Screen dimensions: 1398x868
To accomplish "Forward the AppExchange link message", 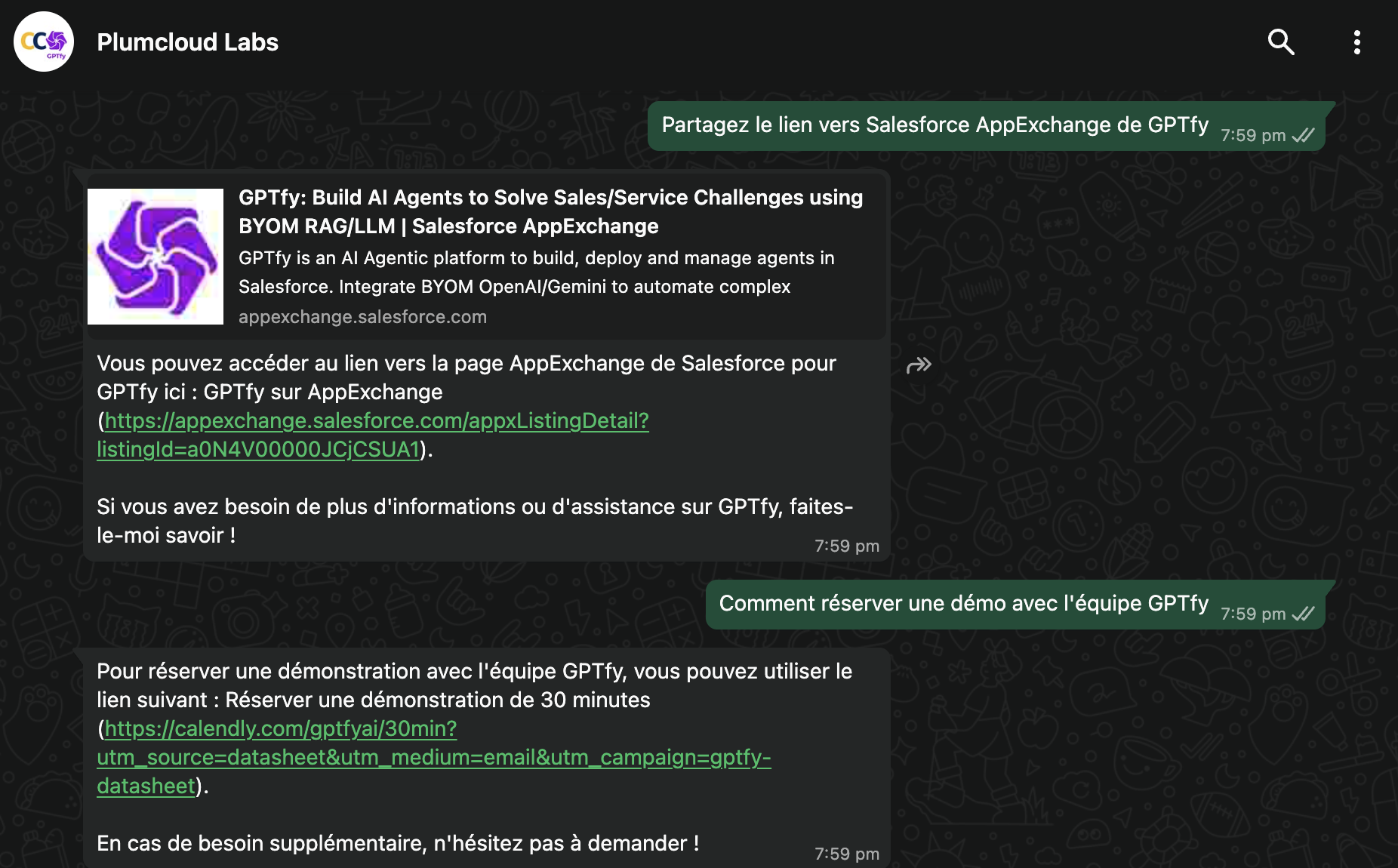I will pos(919,366).
